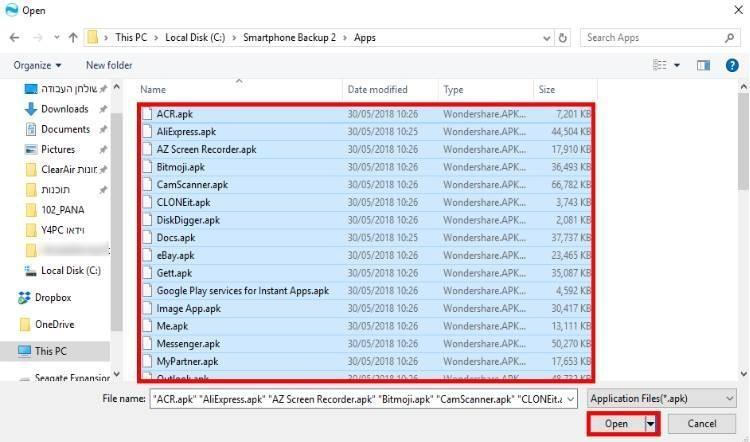This screenshot has height=442, width=750.
Task: Click the Search Apps field
Action: point(660,37)
